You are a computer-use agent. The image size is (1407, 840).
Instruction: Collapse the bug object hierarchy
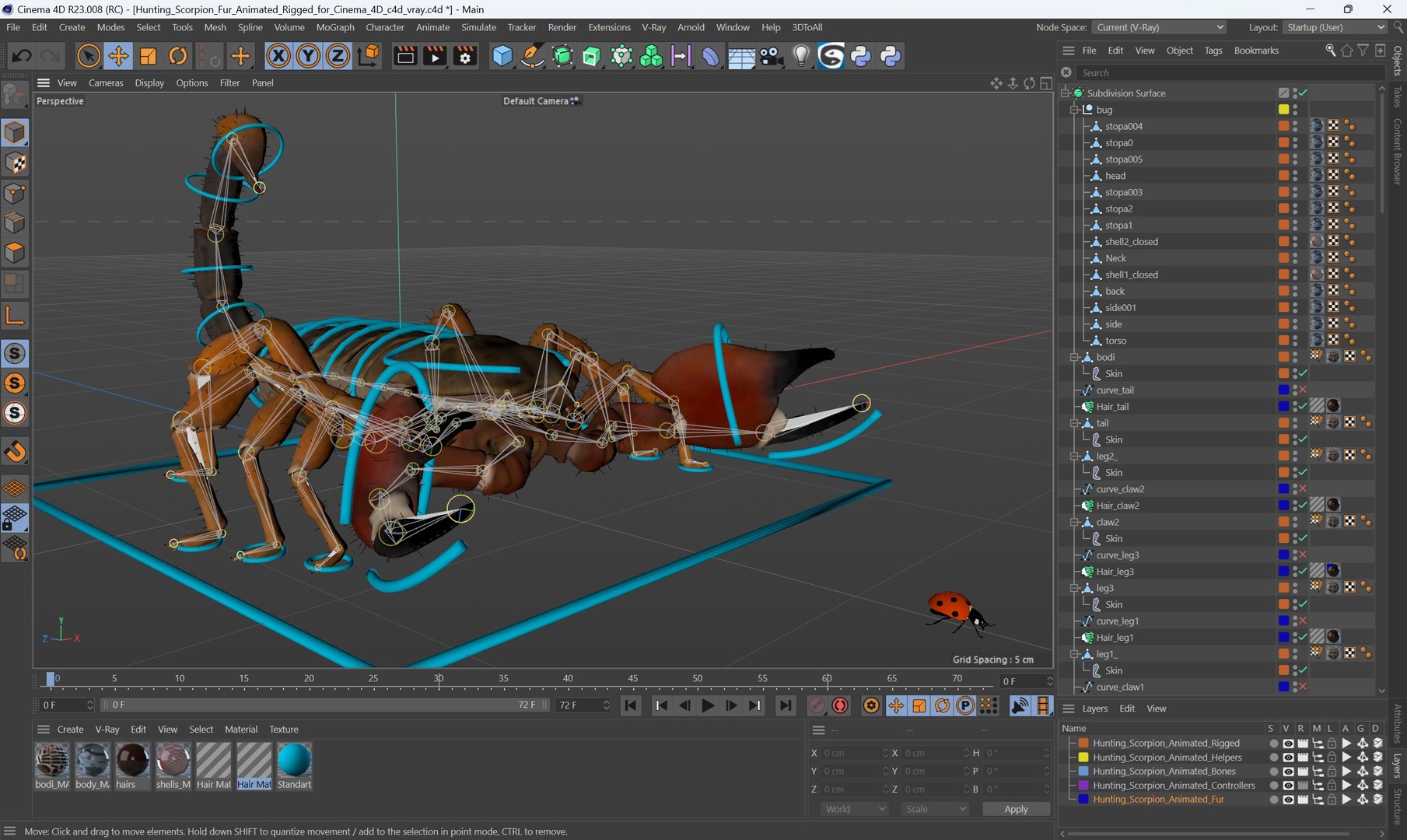[x=1074, y=110]
